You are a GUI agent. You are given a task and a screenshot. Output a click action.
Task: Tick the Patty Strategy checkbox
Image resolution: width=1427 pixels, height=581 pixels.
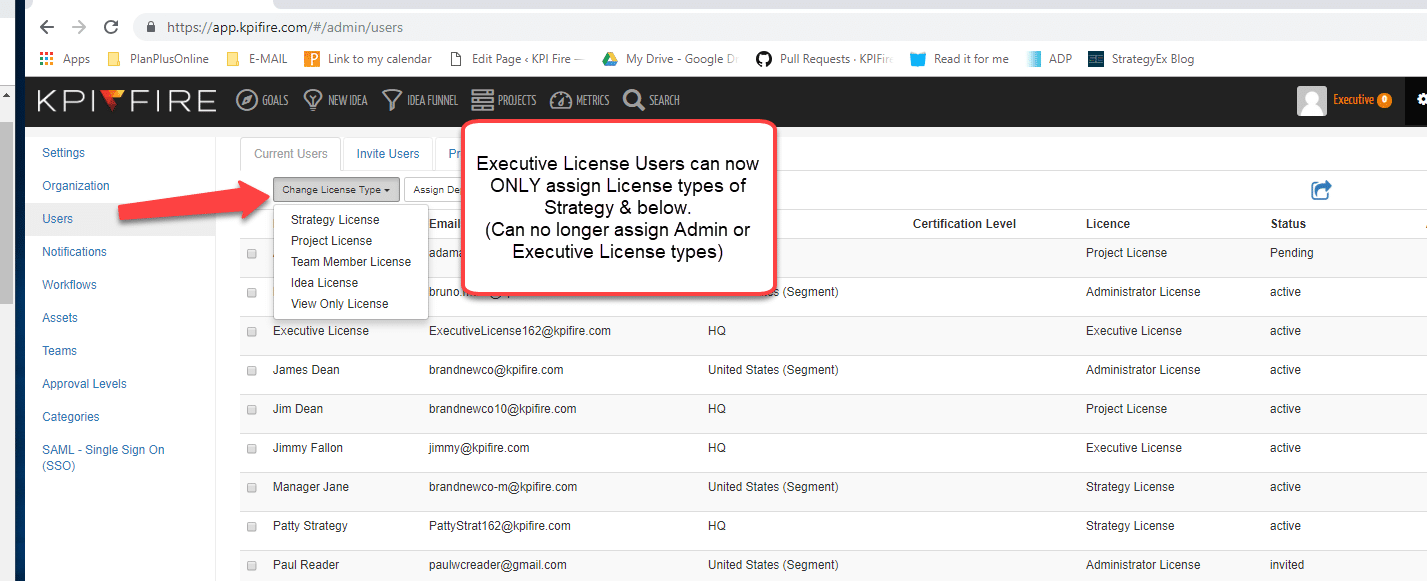[x=252, y=527]
